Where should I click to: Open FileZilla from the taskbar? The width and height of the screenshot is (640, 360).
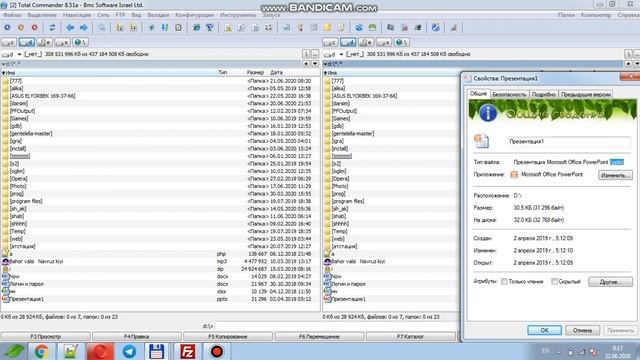(188, 351)
